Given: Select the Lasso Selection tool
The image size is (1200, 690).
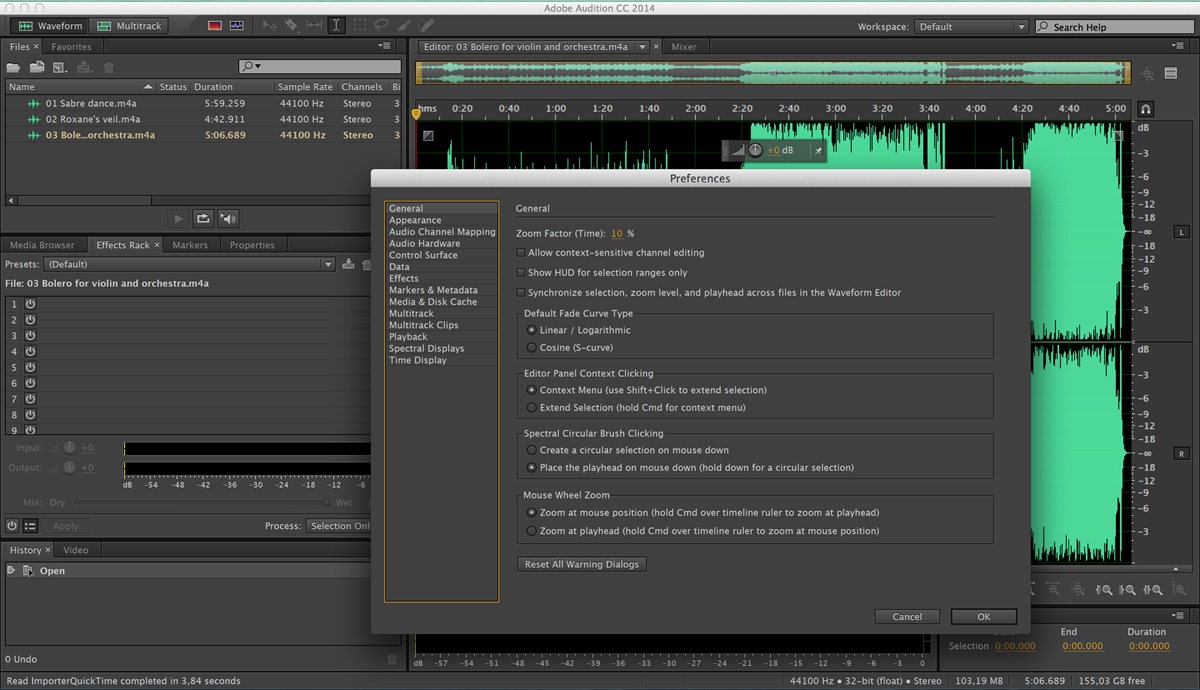Looking at the screenshot, I should pos(381,26).
